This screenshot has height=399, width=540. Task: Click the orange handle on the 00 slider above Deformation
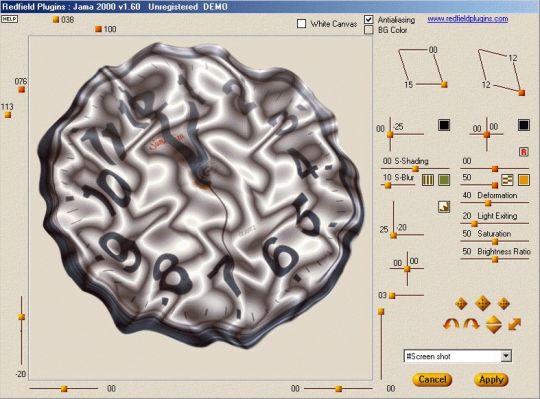click(x=495, y=169)
